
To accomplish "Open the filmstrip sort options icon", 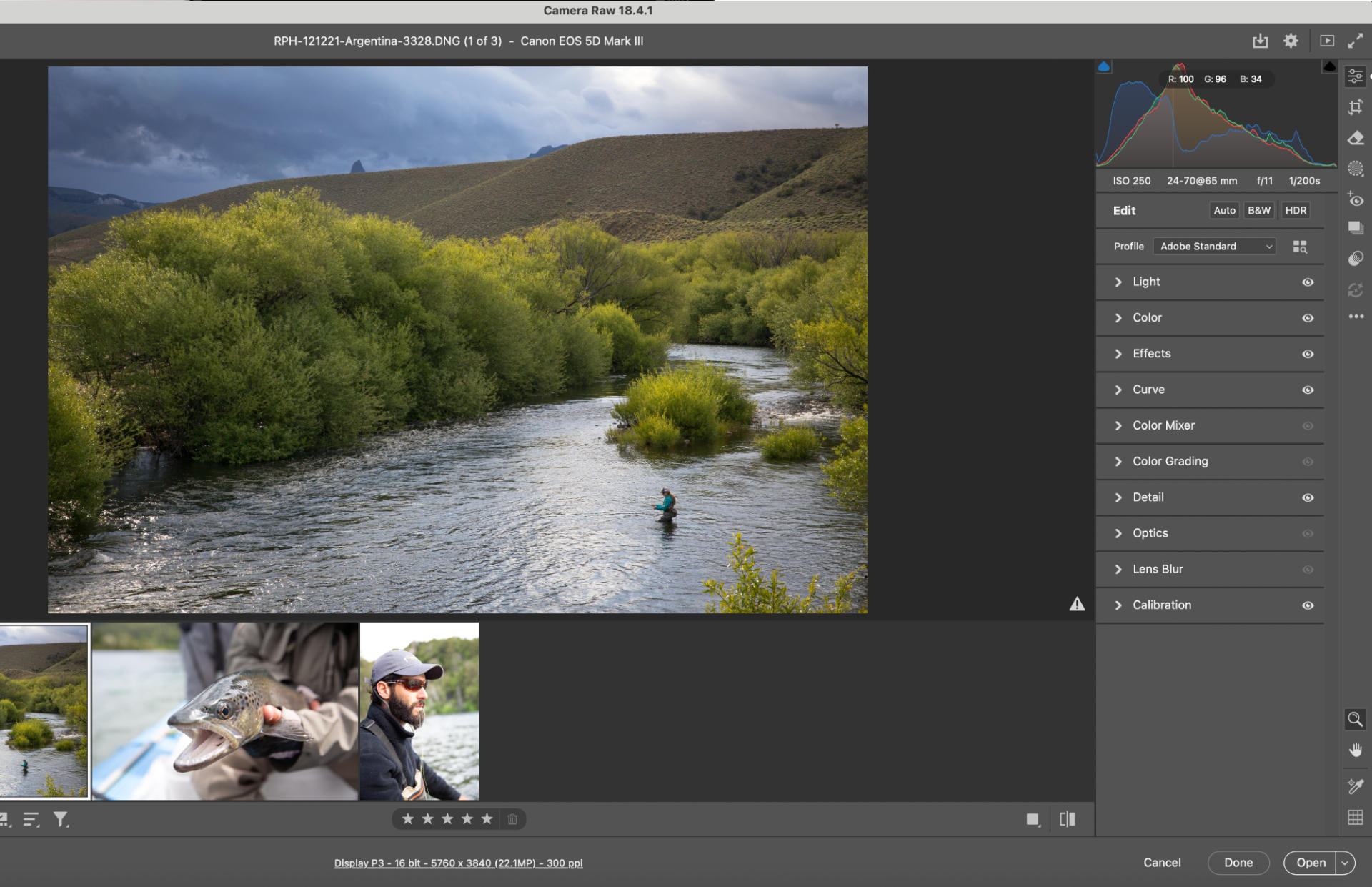I will coord(31,820).
